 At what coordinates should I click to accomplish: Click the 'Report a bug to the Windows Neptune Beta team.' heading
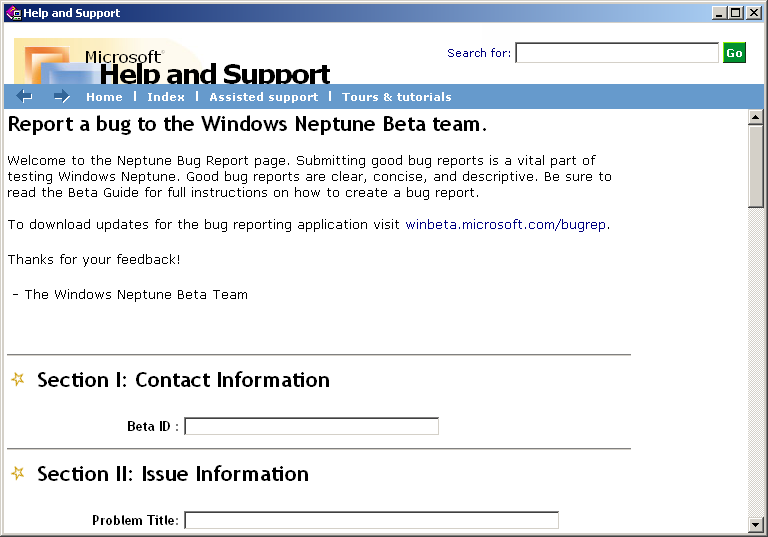(247, 124)
